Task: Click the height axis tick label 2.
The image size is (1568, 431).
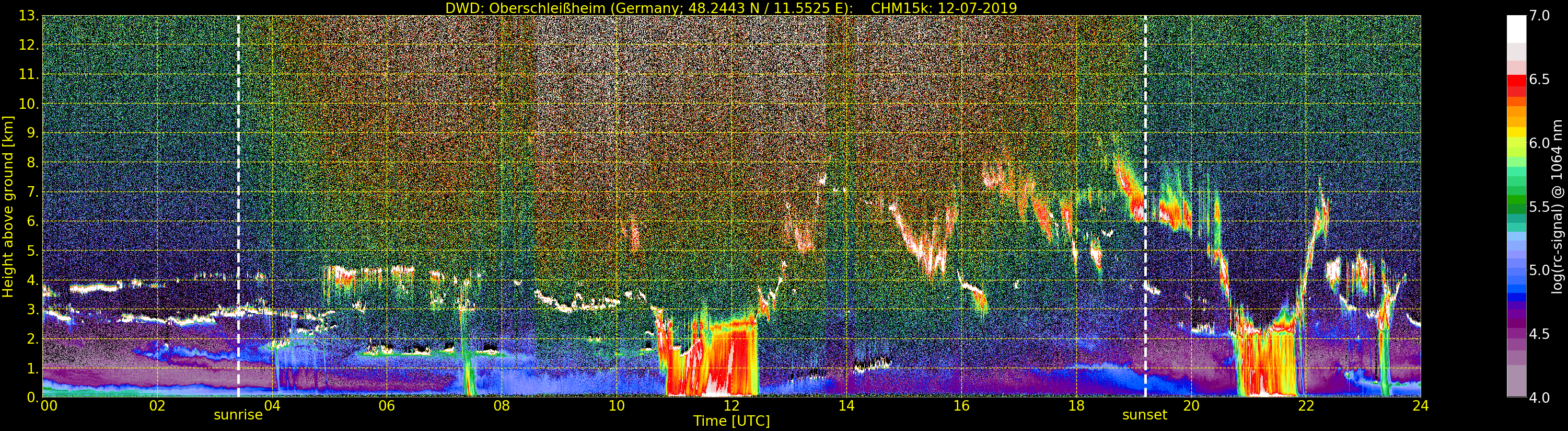Action: [33, 339]
